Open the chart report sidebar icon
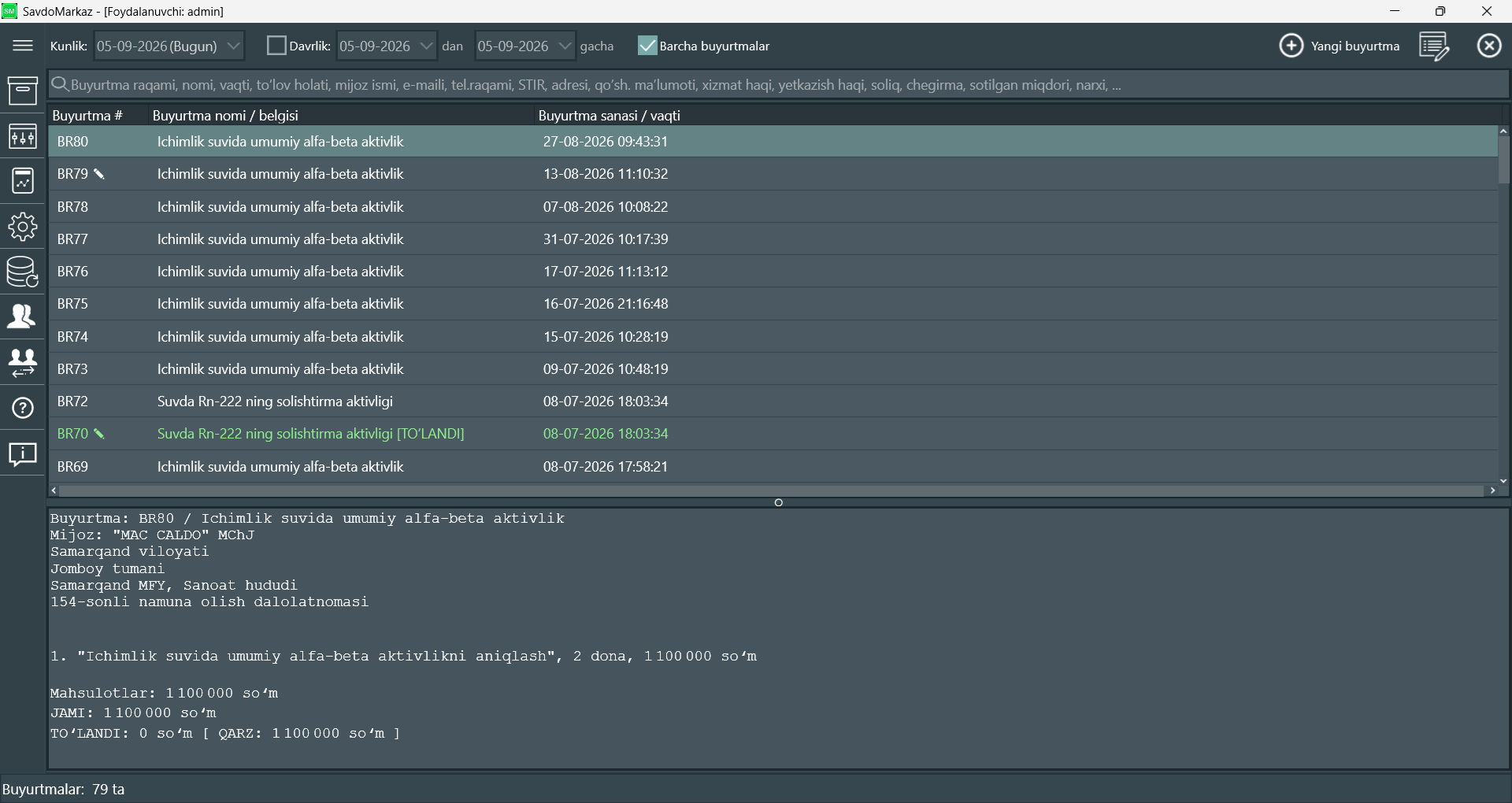This screenshot has width=1512, height=803. point(23,181)
